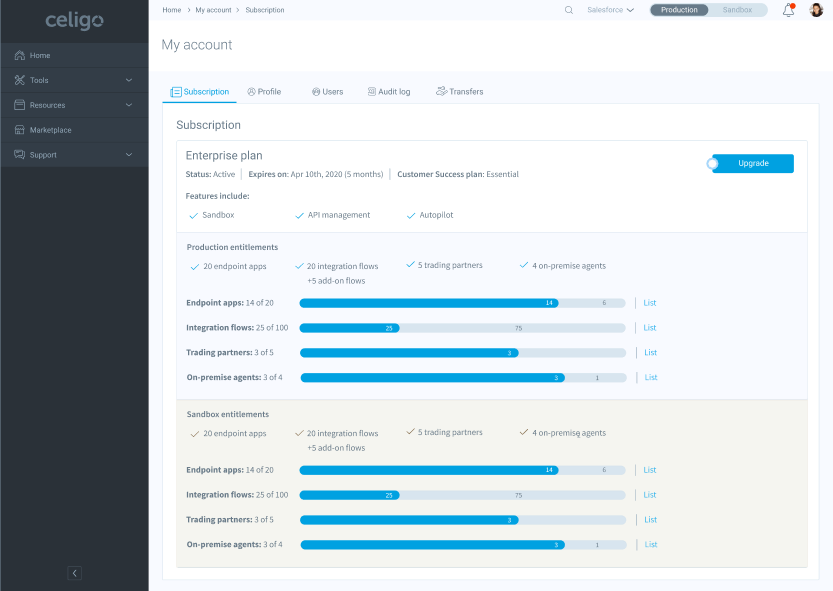Screen dimensions: 833x591
Task: Click the Transfers tab icon
Action: click(x=441, y=92)
